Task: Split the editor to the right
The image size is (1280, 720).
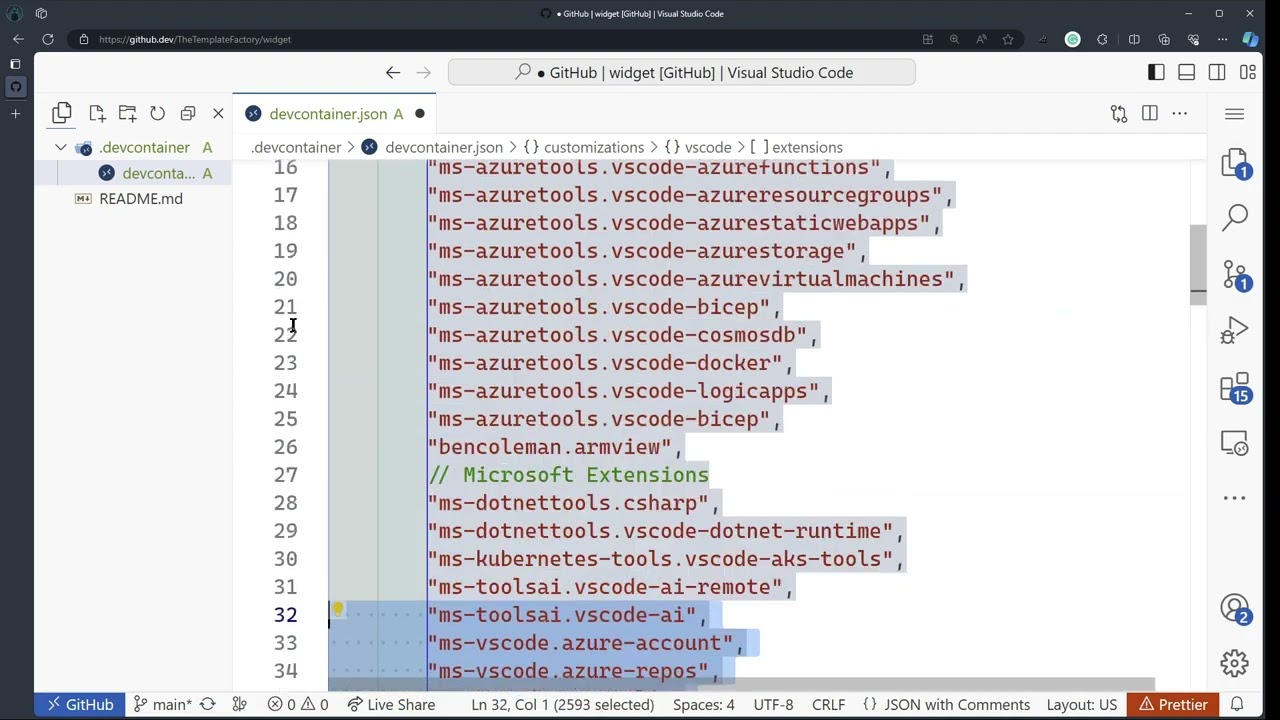Action: (x=1149, y=114)
